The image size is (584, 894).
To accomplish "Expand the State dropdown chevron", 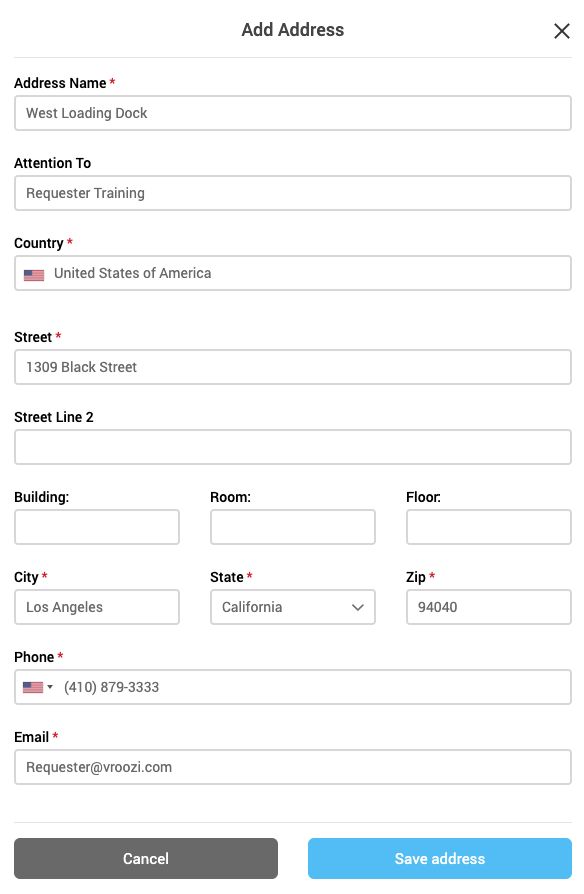I will [358, 607].
